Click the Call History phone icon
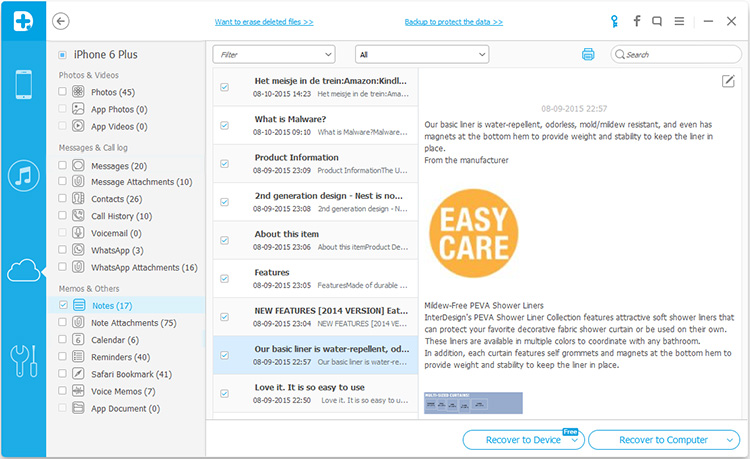750x459 pixels. [x=78, y=215]
